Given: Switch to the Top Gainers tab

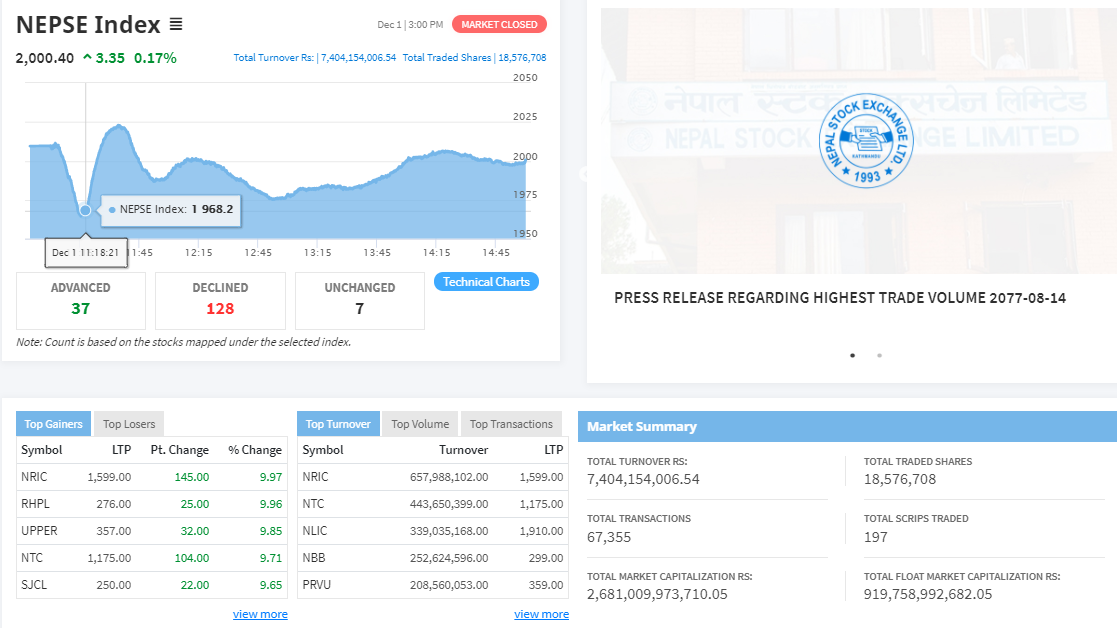Looking at the screenshot, I should coord(53,424).
